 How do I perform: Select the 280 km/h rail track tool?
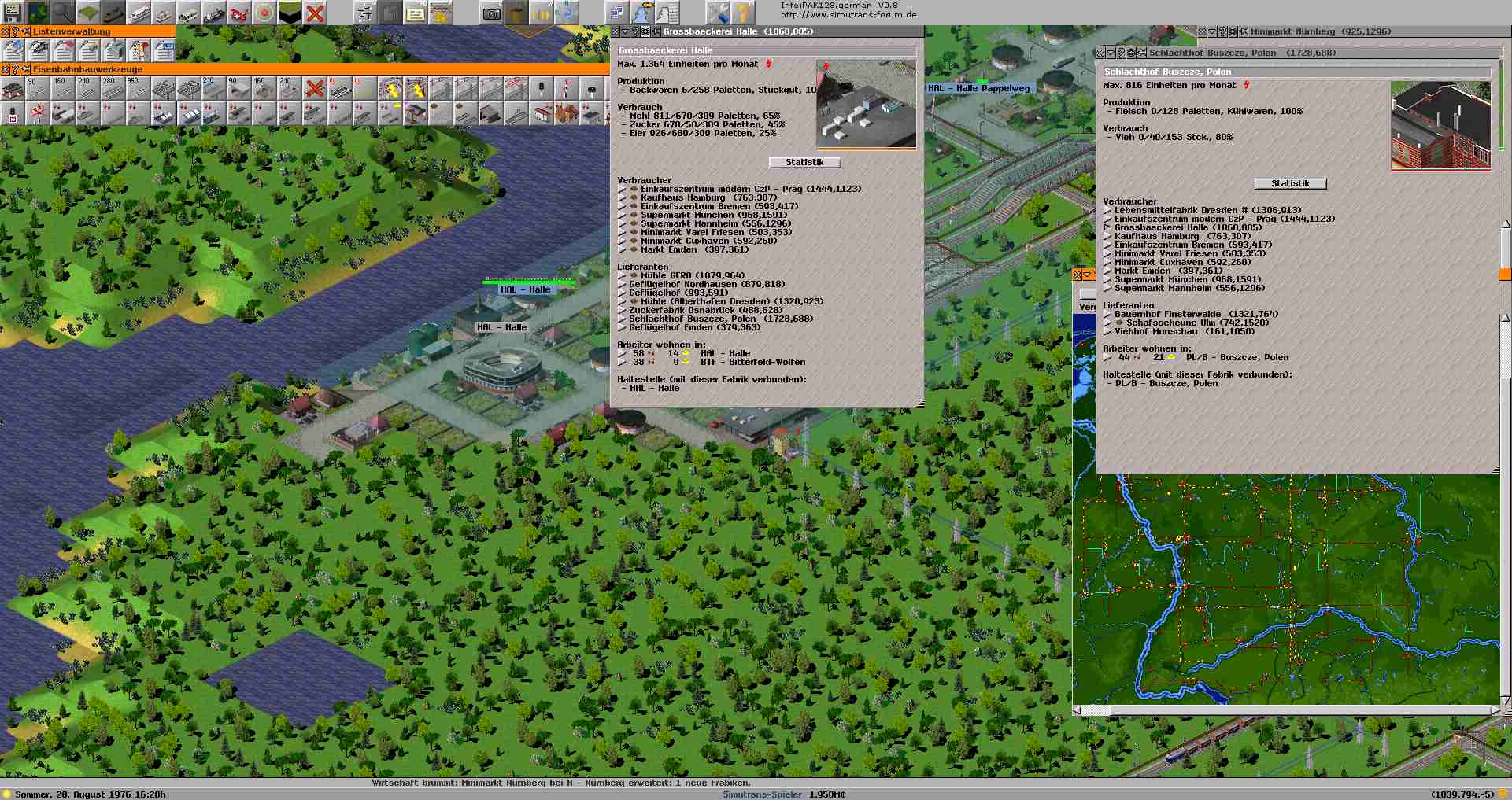(113, 88)
